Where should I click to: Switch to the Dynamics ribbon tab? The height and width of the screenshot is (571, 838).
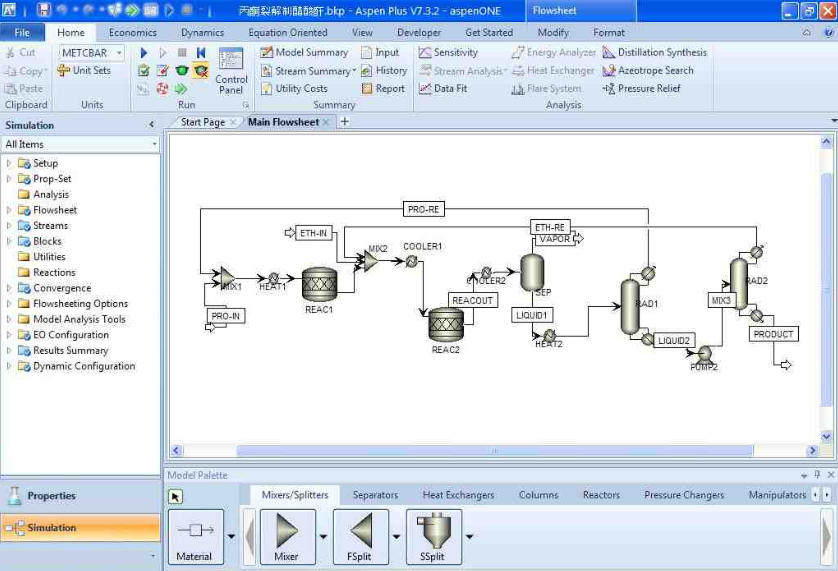tap(203, 33)
